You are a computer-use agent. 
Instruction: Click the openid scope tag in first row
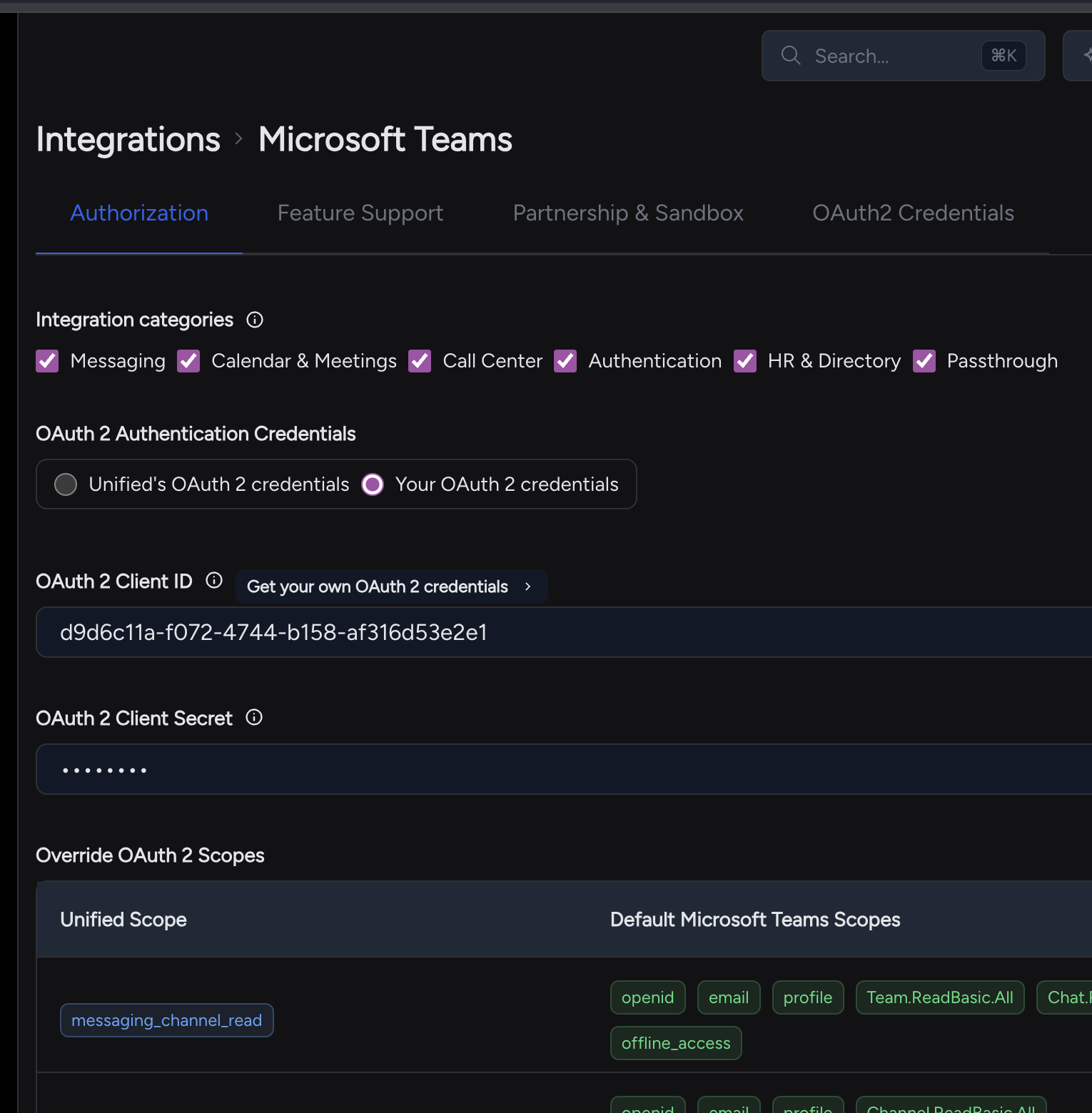[647, 997]
